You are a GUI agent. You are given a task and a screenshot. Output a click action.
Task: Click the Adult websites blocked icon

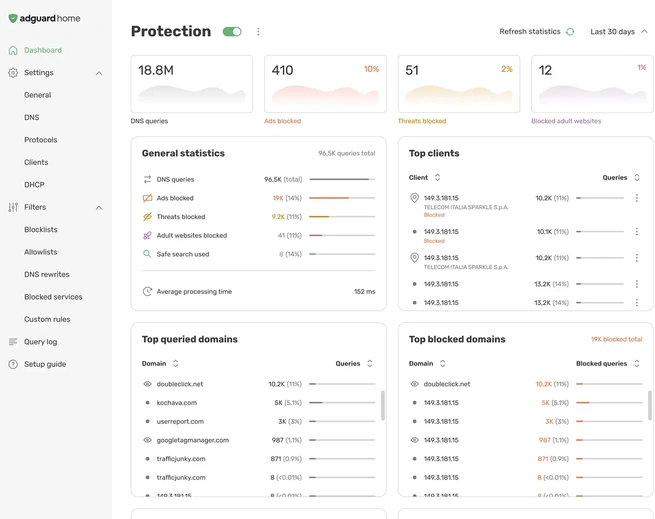147,236
